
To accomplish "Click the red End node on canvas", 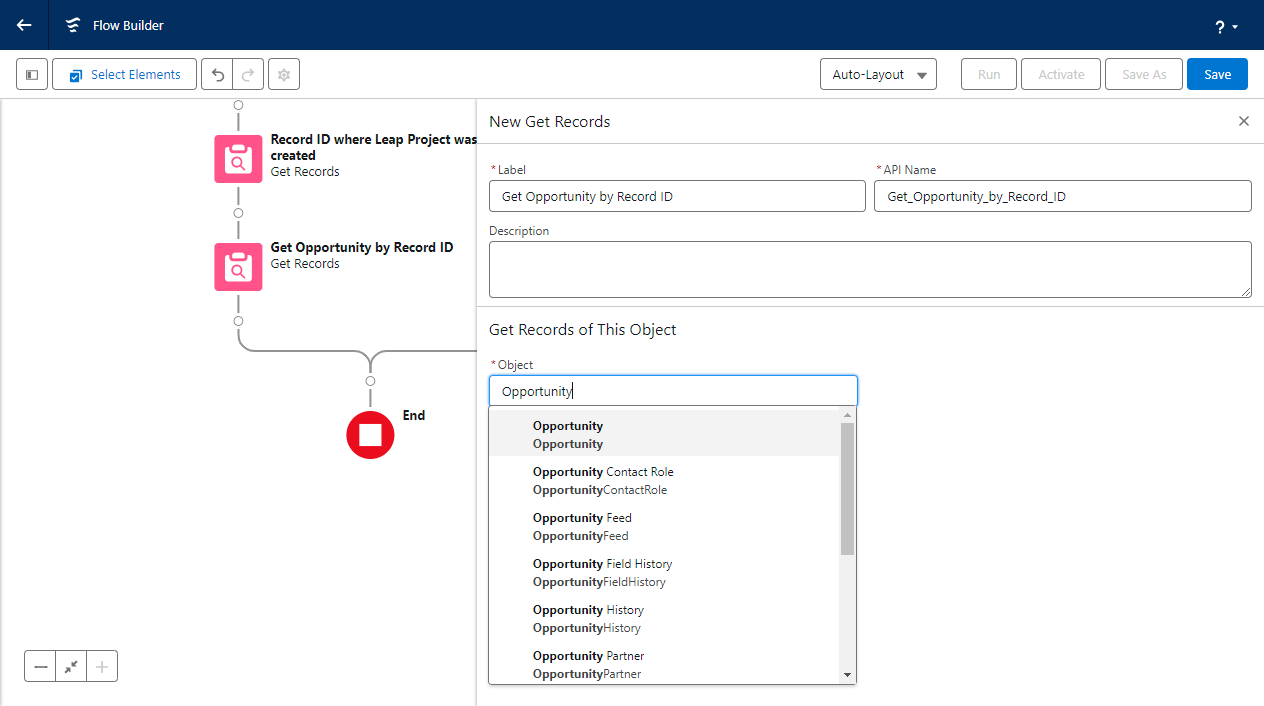I will (x=370, y=435).
